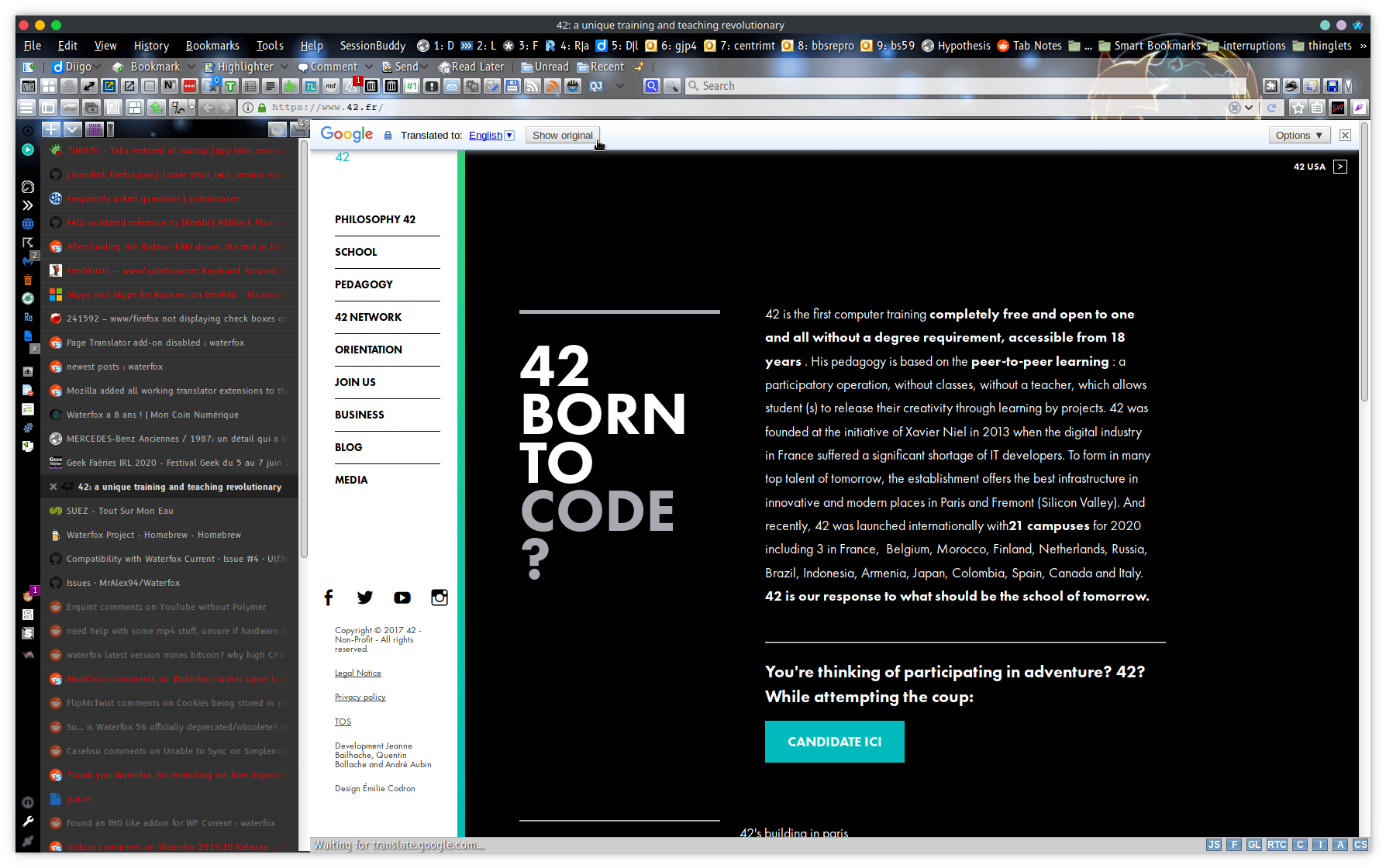
Task: Click the QJ toolbar icon
Action: point(596,86)
